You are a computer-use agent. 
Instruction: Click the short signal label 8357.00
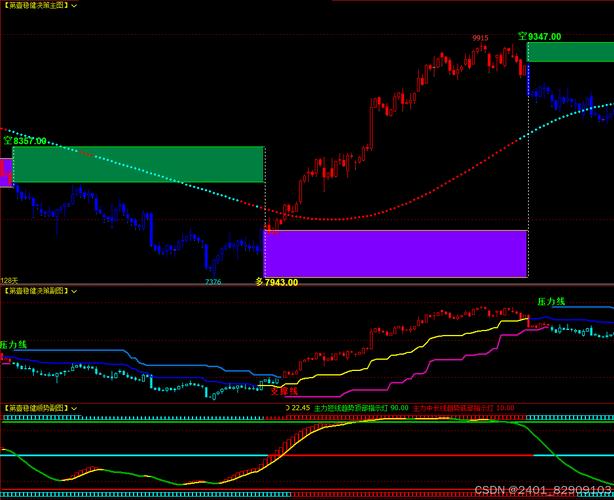coord(25,141)
